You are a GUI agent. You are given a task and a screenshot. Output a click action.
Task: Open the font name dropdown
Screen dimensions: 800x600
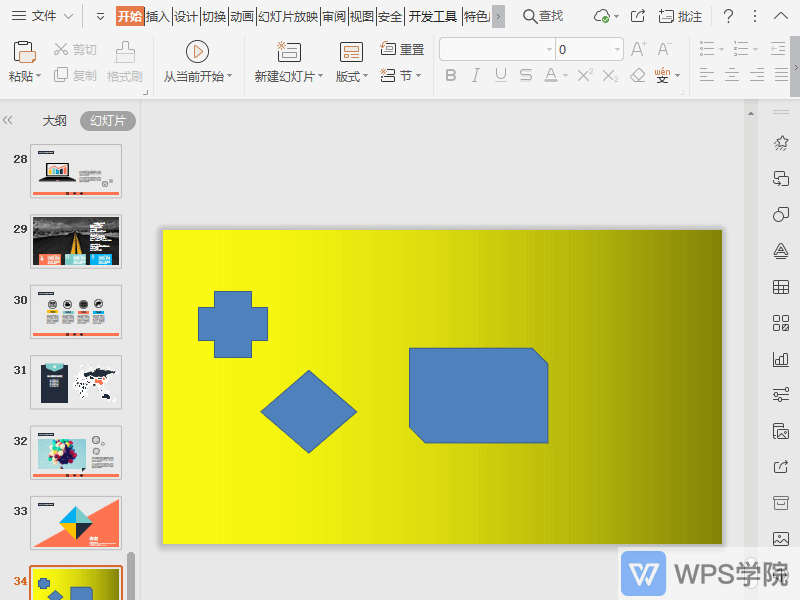549,49
